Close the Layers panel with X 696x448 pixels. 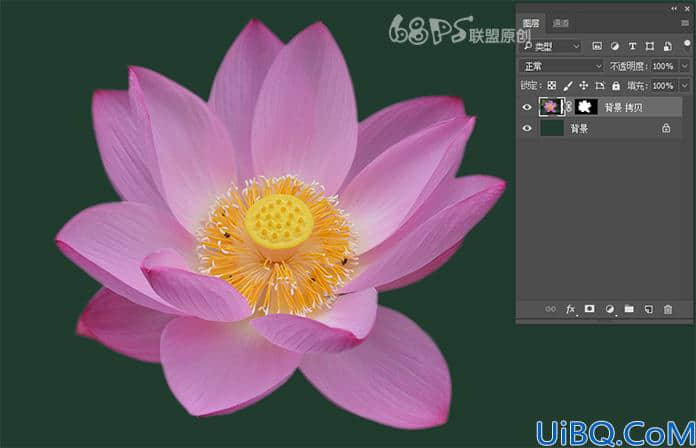pyautogui.click(x=687, y=8)
